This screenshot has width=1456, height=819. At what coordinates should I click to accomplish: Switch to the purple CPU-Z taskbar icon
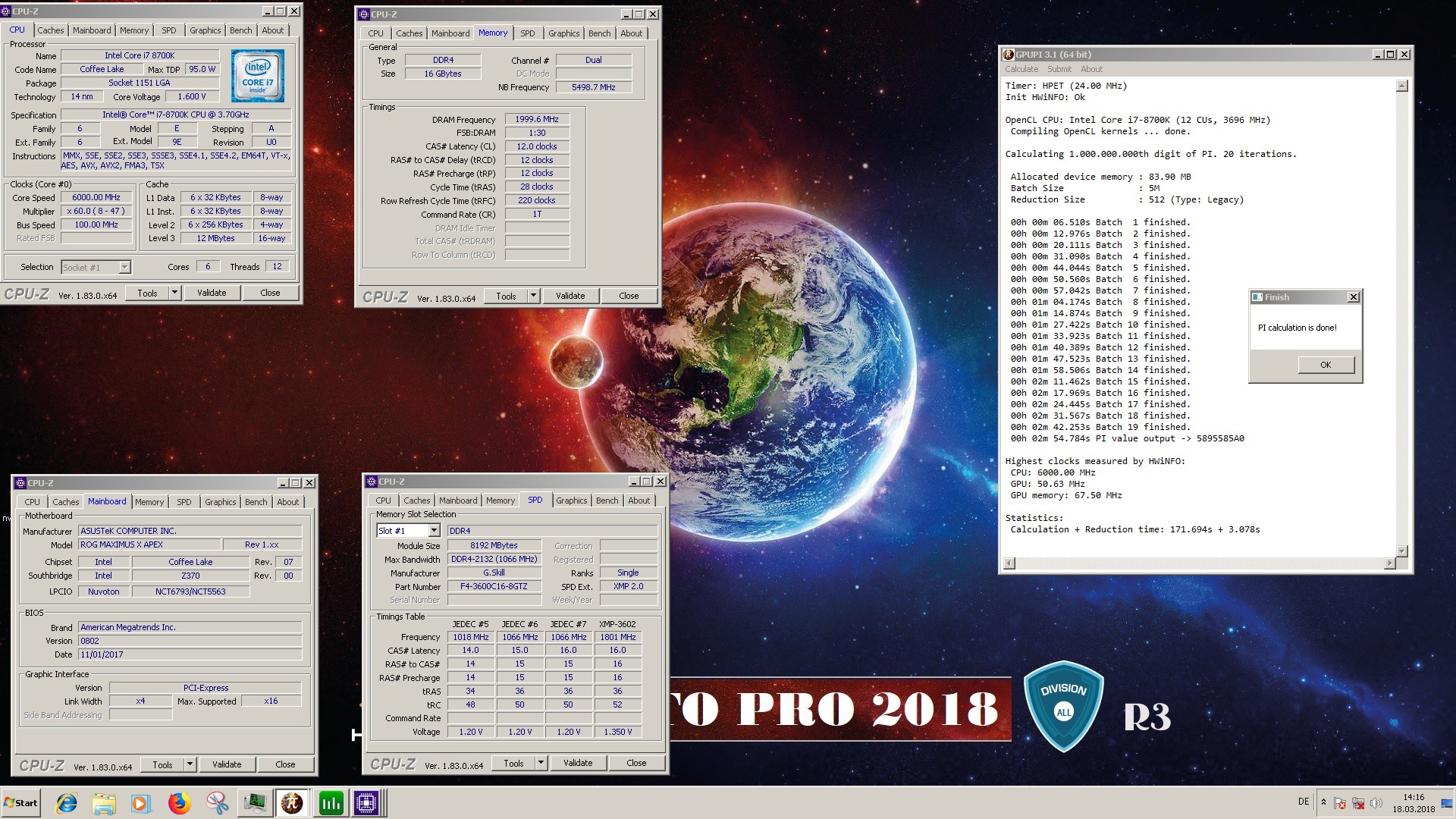[367, 803]
